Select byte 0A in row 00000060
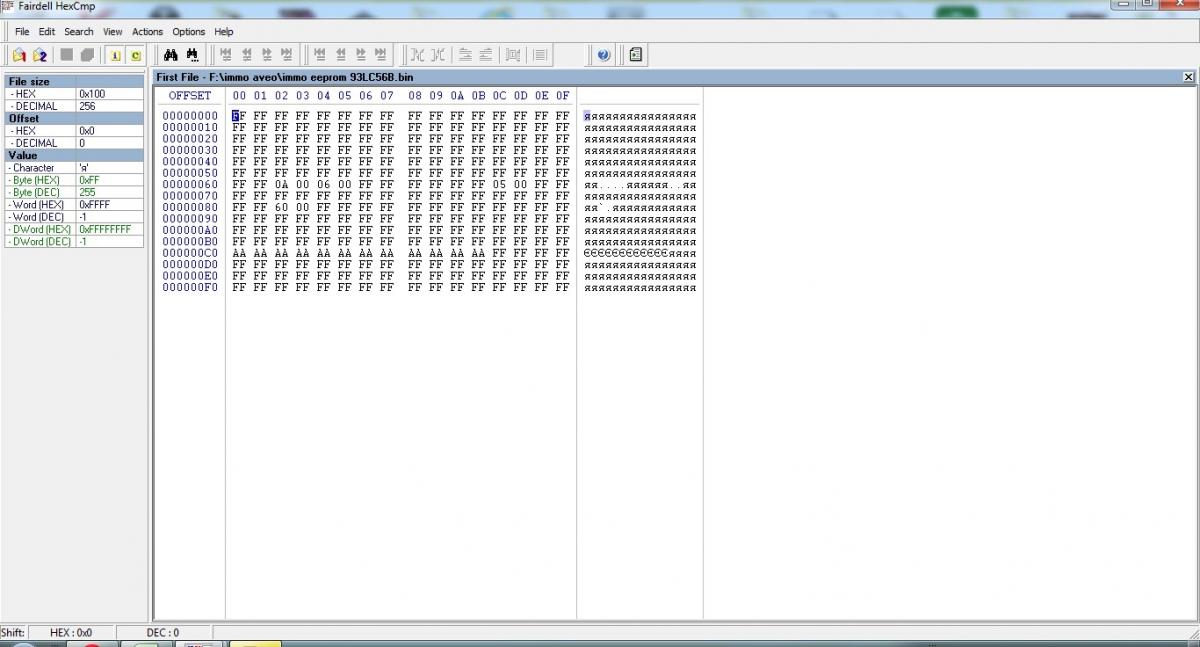This screenshot has width=1200, height=647. [x=281, y=185]
